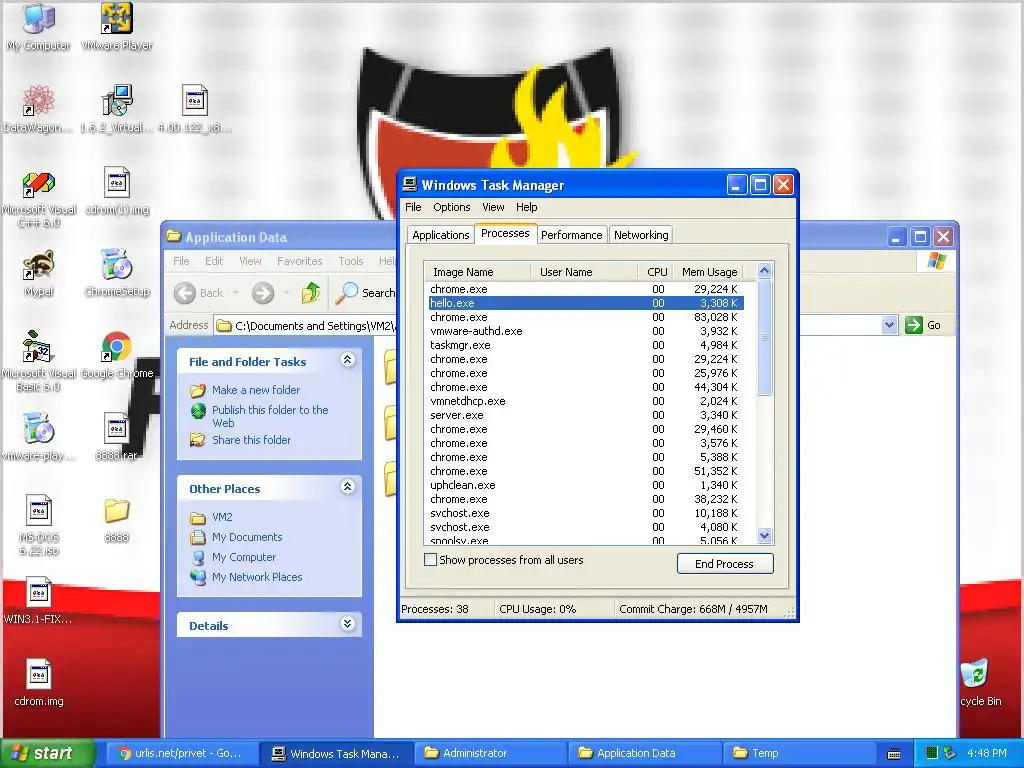
Task: Switch to the Networking tab
Action: (x=641, y=235)
